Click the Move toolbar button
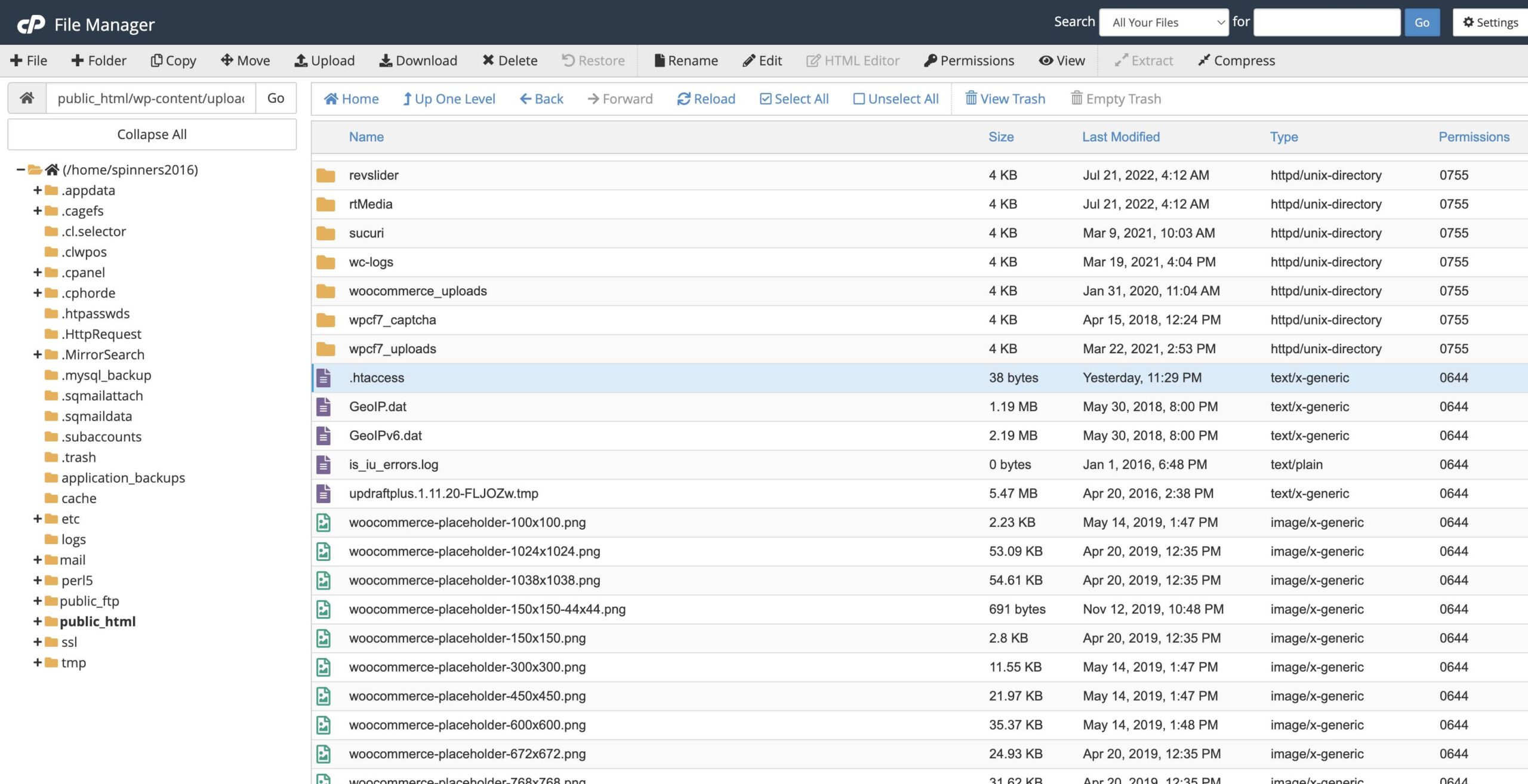Image resolution: width=1528 pixels, height=784 pixels. click(x=245, y=60)
